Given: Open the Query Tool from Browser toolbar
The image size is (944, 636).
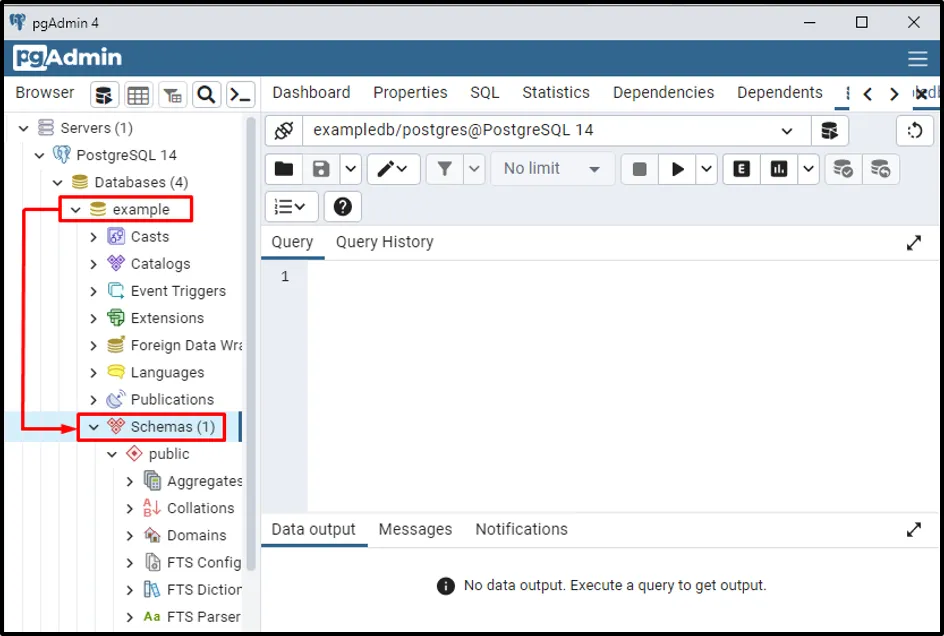Looking at the screenshot, I should point(105,95).
